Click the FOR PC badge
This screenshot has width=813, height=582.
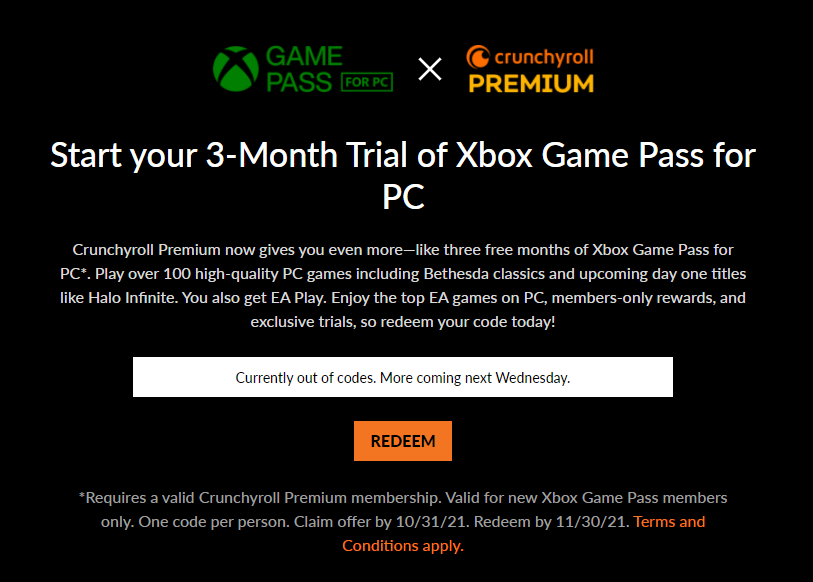pyautogui.click(x=368, y=81)
